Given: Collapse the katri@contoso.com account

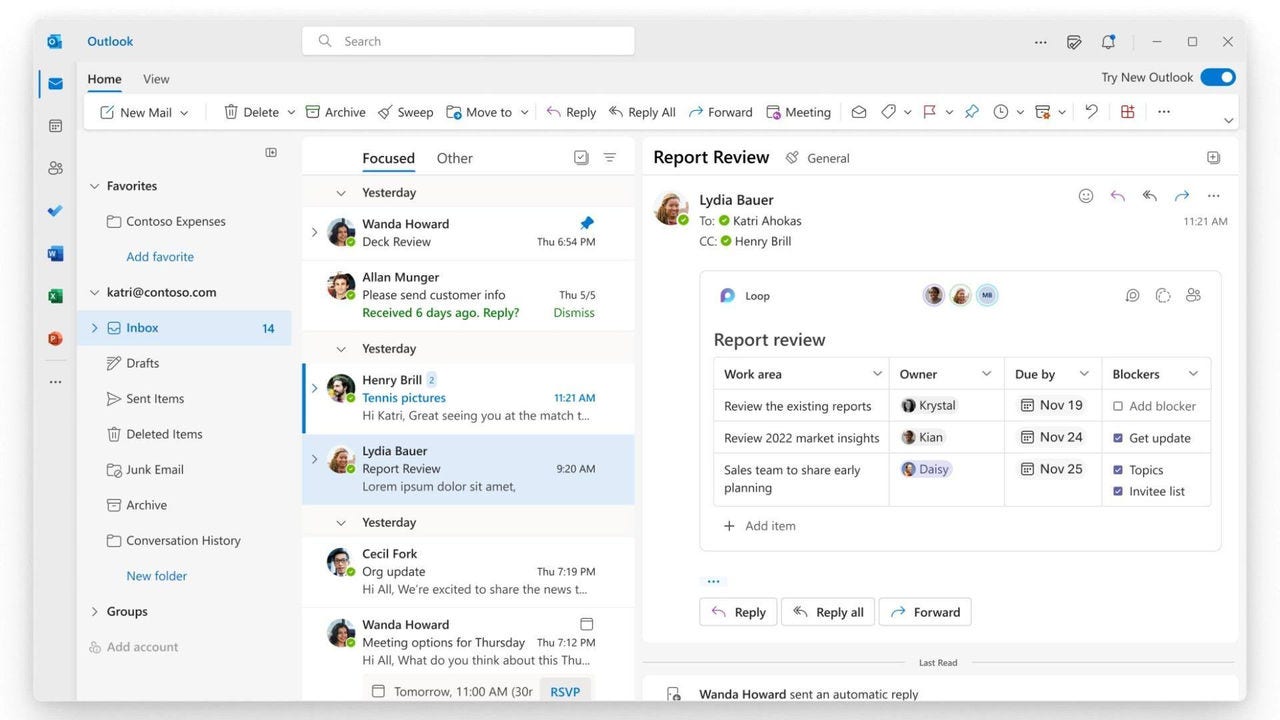Looking at the screenshot, I should tap(94, 293).
